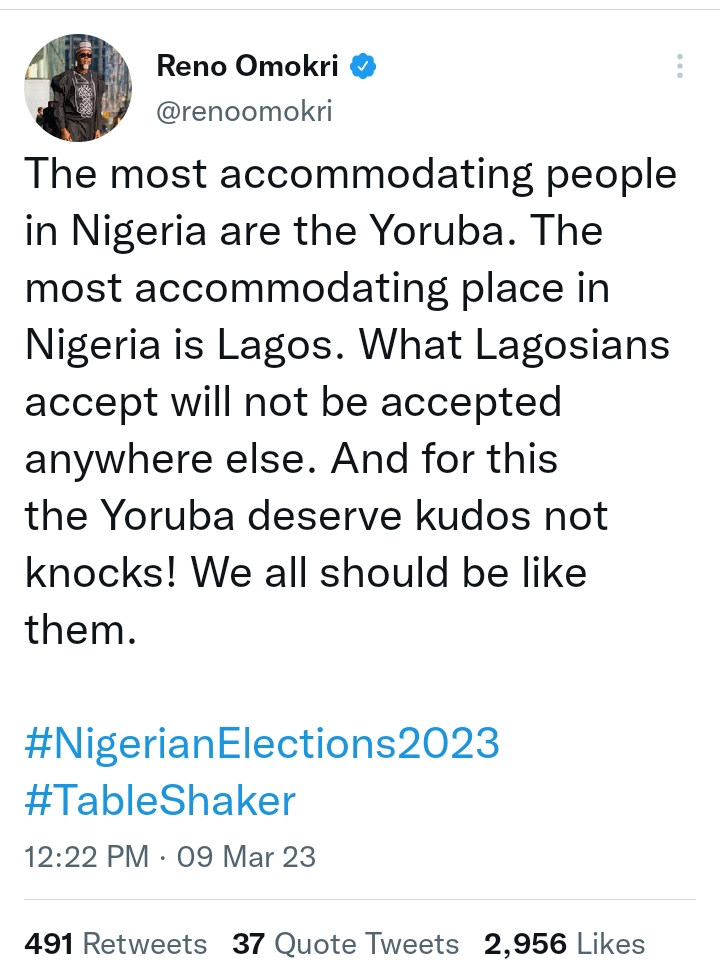The width and height of the screenshot is (720, 974).
Task: Click the tweet's first line of text
Action: click(x=350, y=175)
